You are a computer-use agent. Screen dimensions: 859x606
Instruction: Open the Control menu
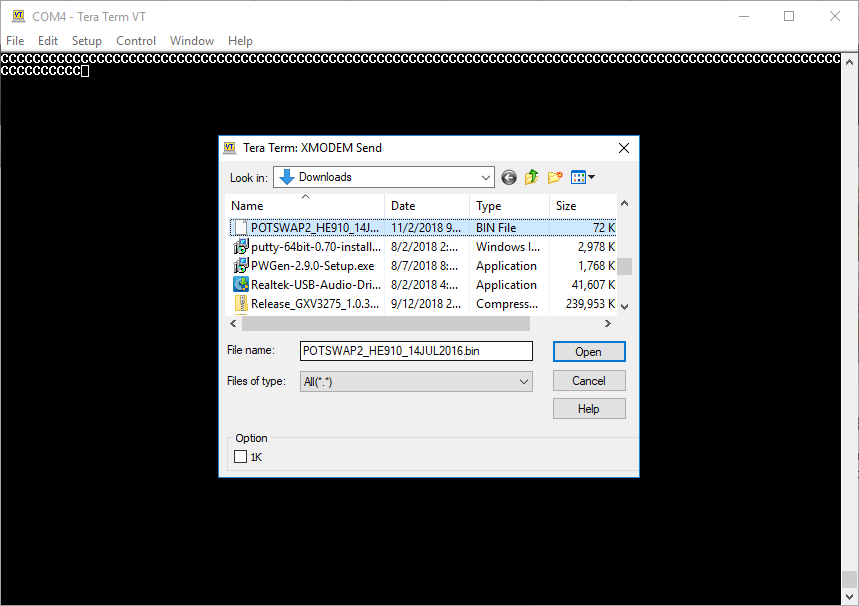click(136, 41)
